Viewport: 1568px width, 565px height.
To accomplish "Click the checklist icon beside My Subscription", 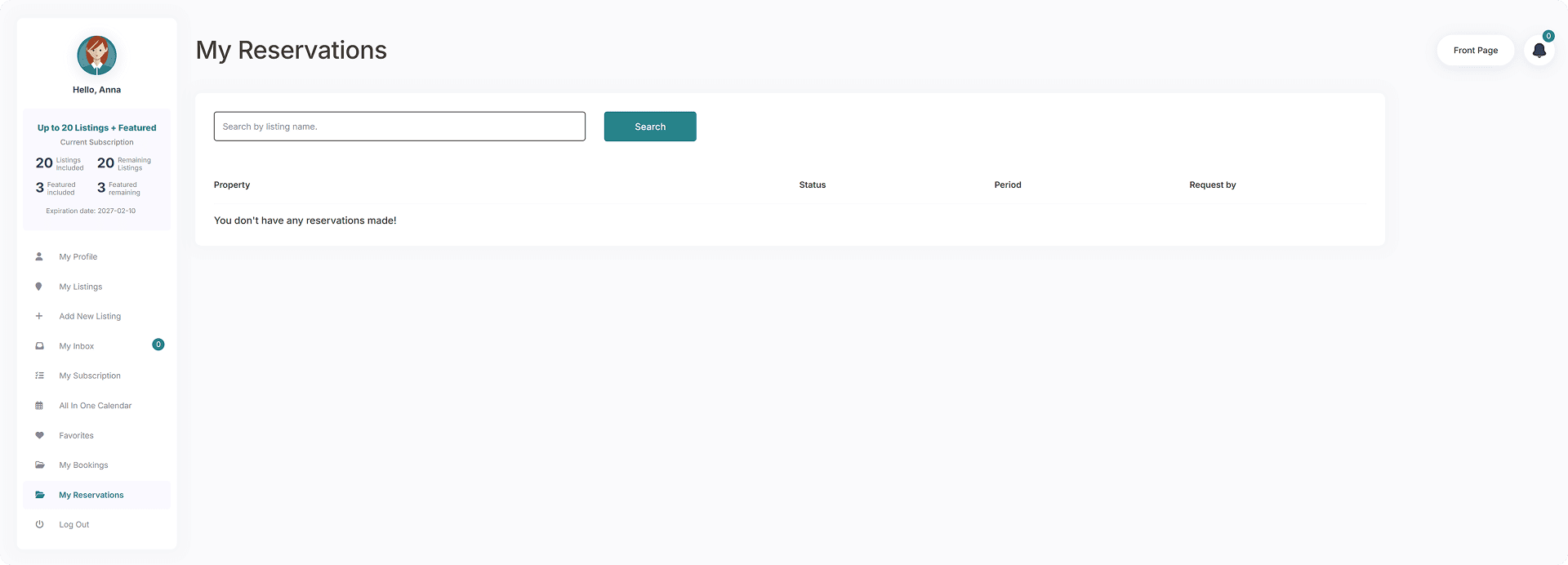I will (39, 376).
